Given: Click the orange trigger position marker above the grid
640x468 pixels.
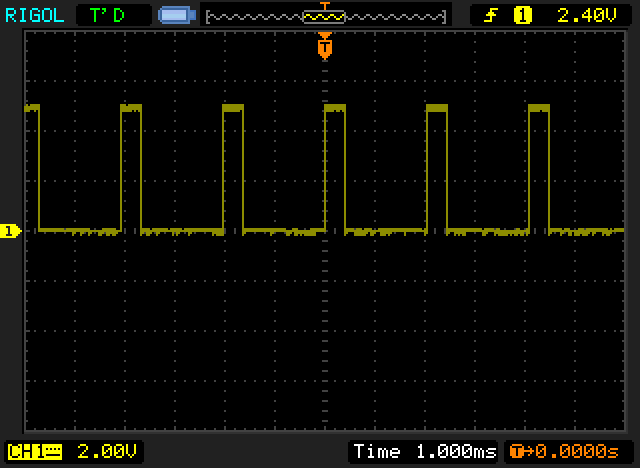Looking at the screenshot, I should coord(324,46).
